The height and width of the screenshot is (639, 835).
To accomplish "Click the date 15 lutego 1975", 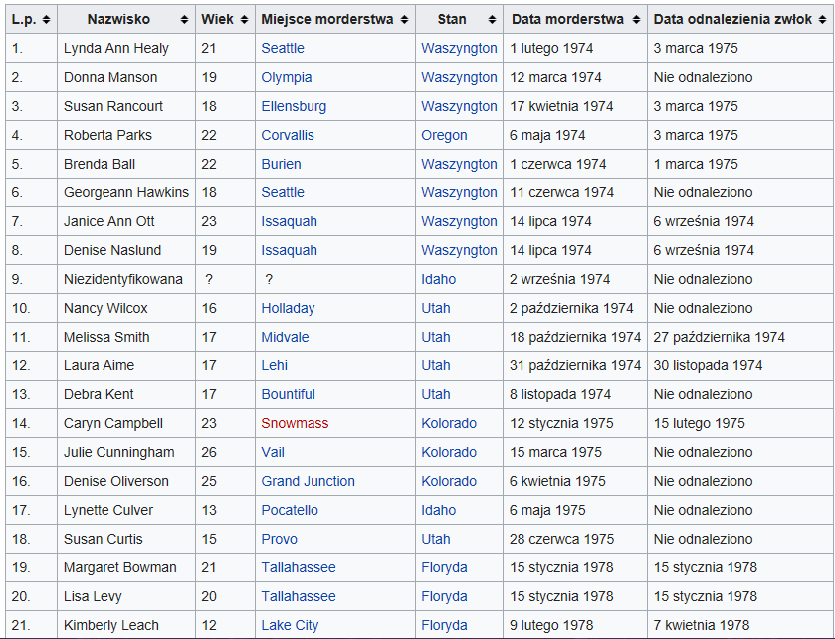I will (x=699, y=423).
